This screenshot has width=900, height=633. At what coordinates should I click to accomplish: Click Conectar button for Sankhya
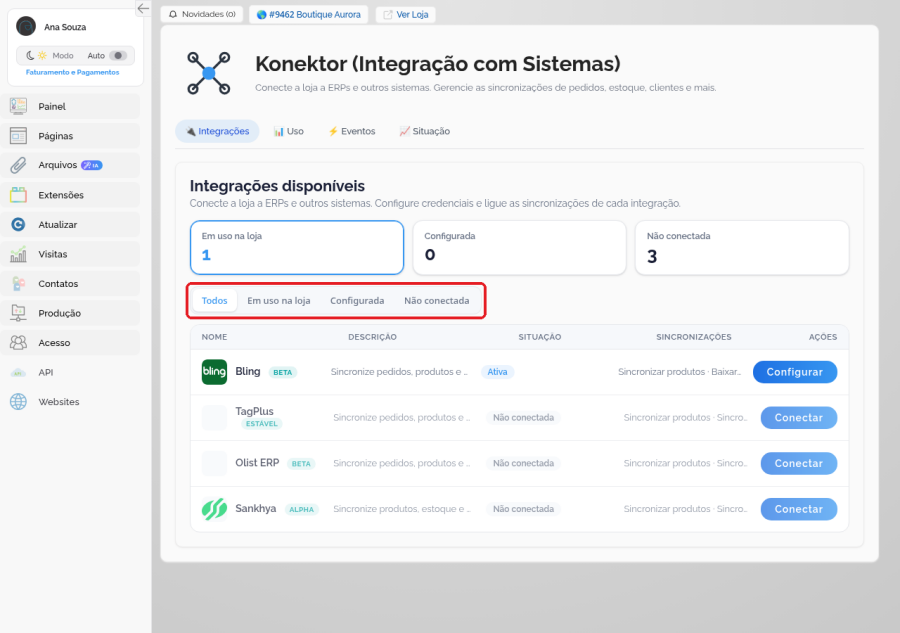click(799, 509)
